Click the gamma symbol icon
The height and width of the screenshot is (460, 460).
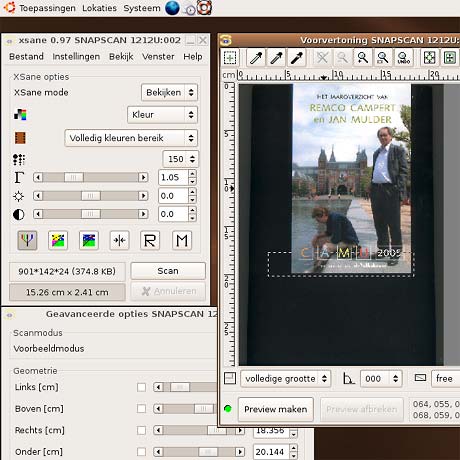(19, 177)
